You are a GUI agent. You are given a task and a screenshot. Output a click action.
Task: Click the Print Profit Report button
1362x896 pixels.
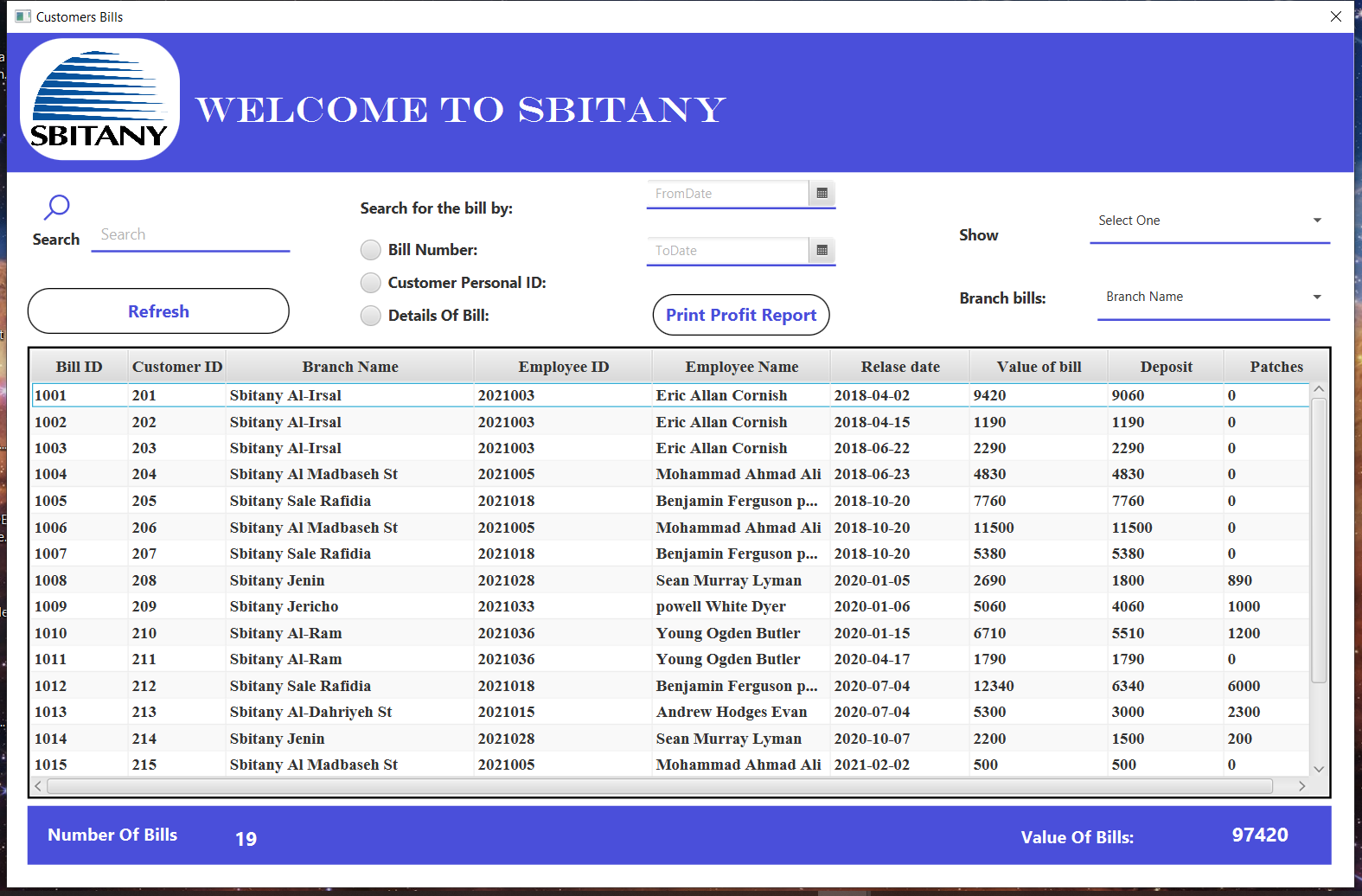click(x=741, y=315)
